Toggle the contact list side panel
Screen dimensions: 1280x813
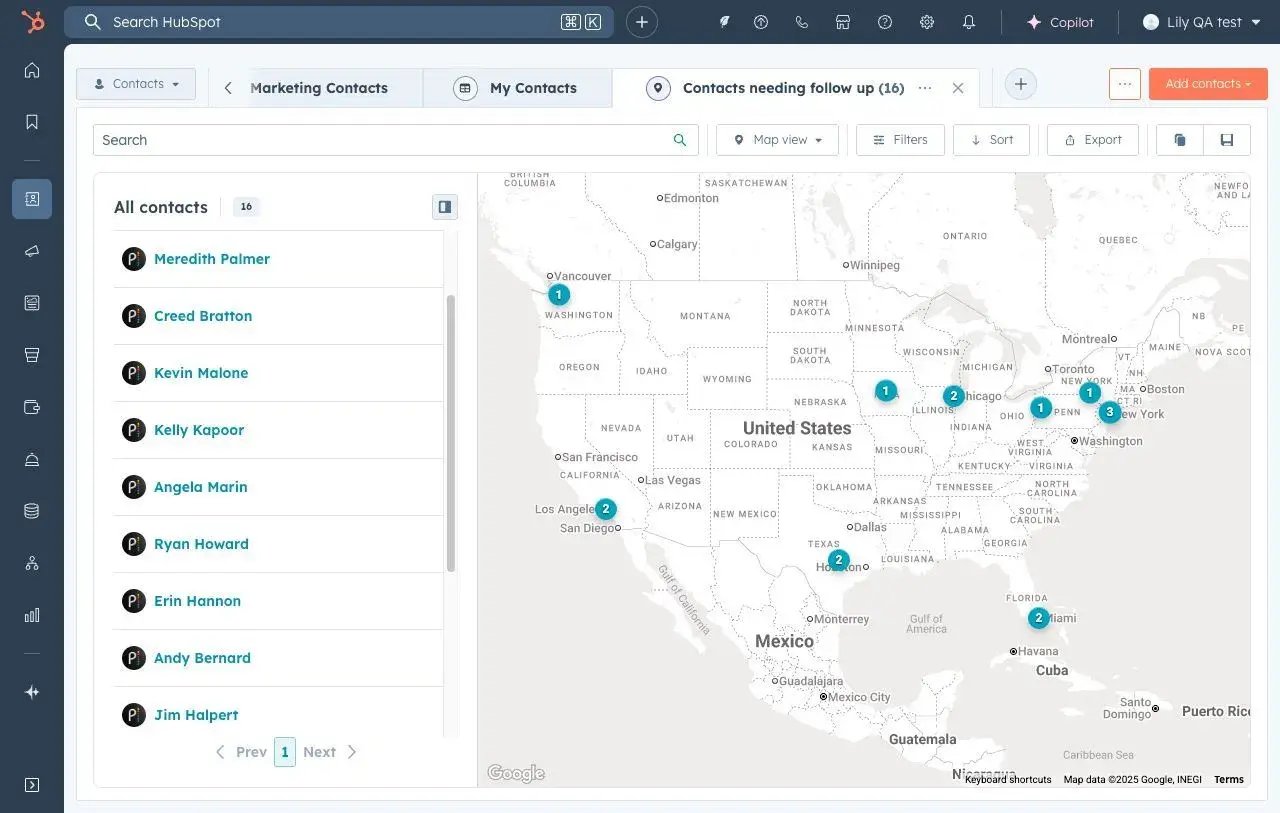[x=445, y=207]
